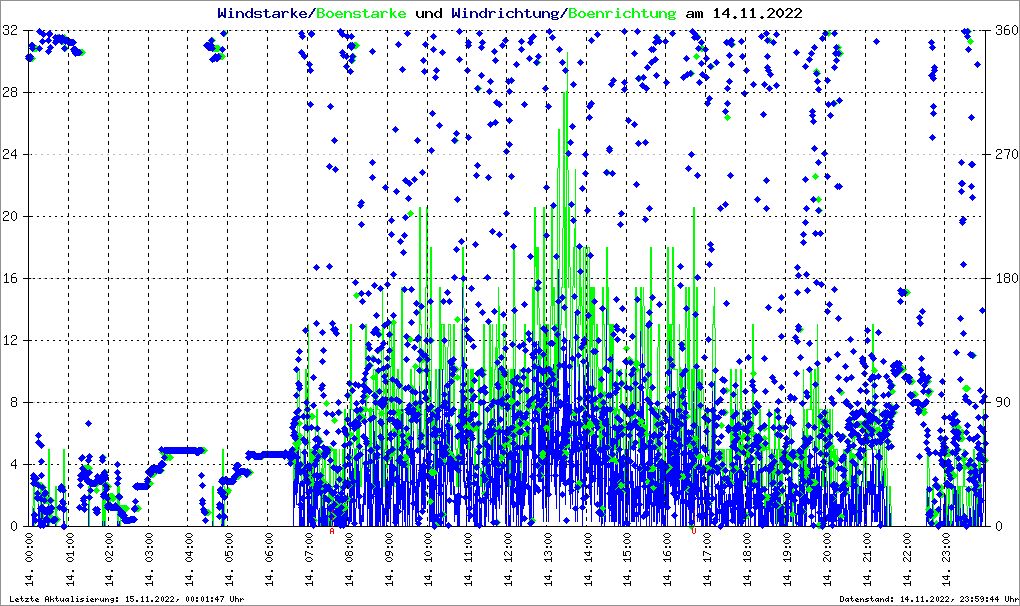This screenshot has width=1020, height=606.
Task: Click the '270' direction scale label
Action: point(1007,155)
